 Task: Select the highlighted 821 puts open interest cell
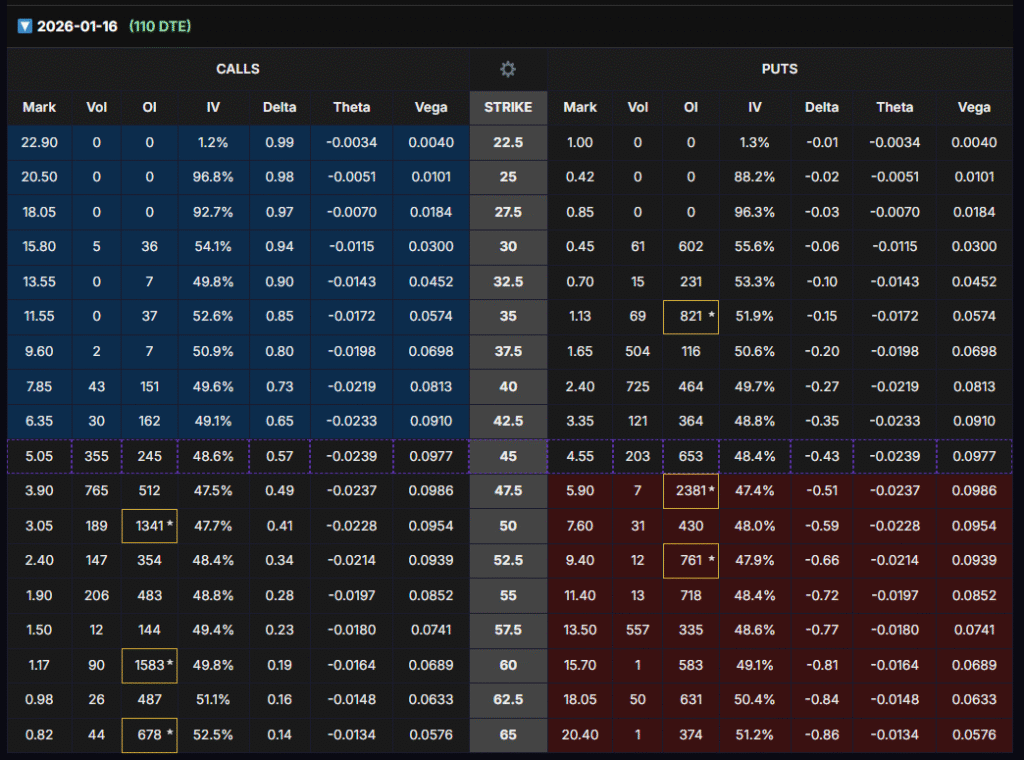coord(690,317)
